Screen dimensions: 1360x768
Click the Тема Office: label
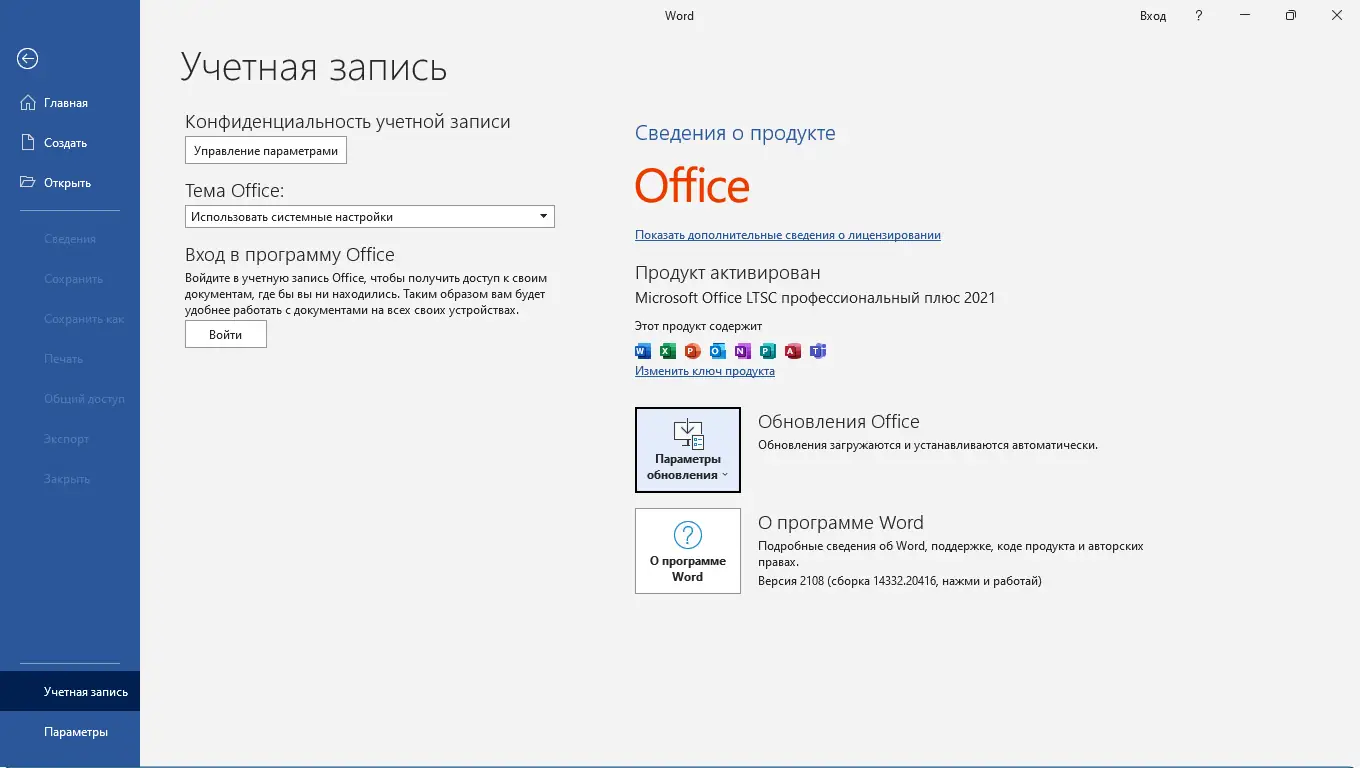(x=235, y=190)
